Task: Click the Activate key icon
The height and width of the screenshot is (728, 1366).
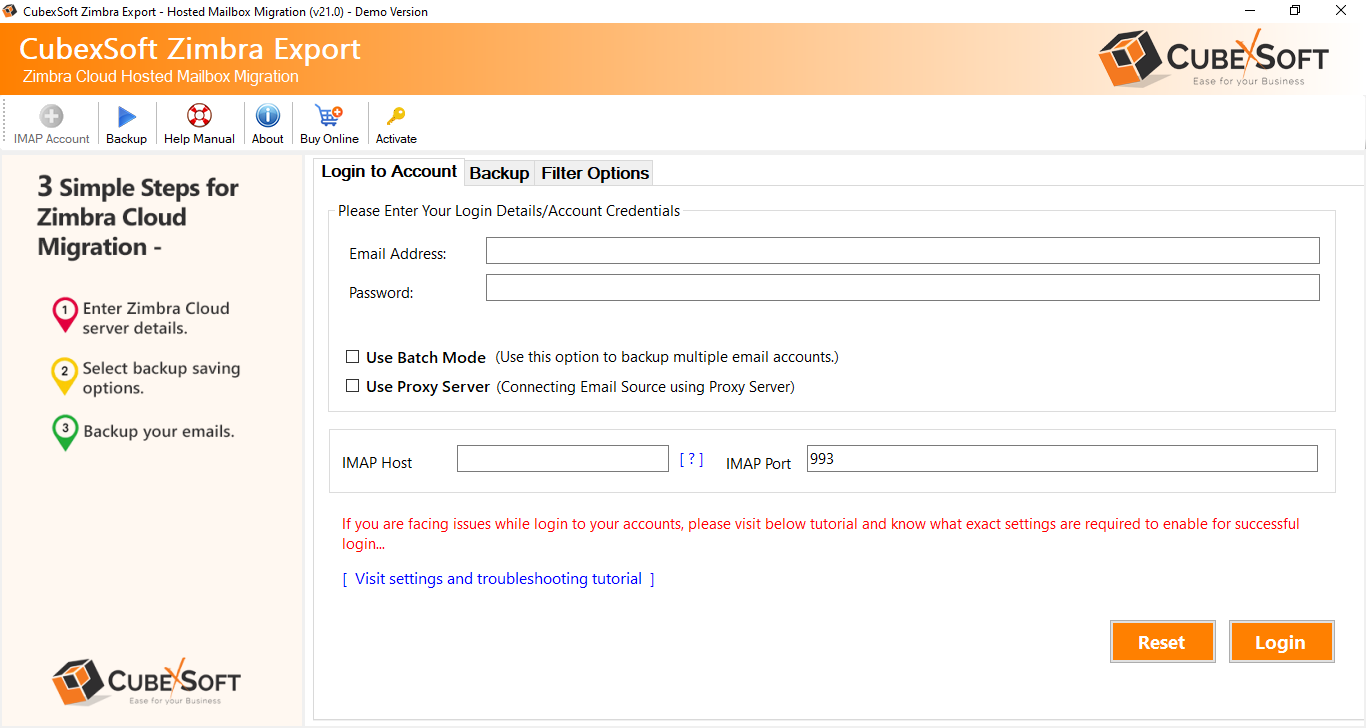Action: 396,116
